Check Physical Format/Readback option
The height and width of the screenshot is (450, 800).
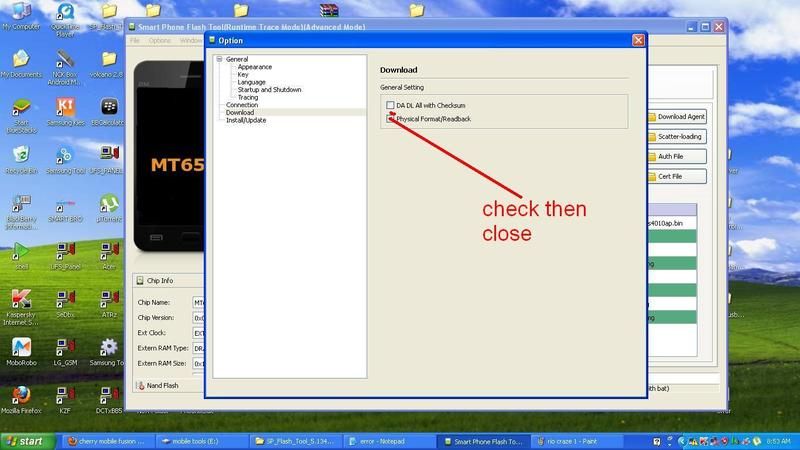390,119
